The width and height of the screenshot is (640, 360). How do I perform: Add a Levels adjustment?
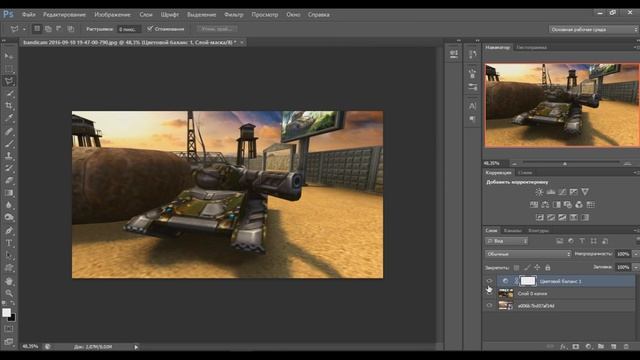[x=551, y=192]
